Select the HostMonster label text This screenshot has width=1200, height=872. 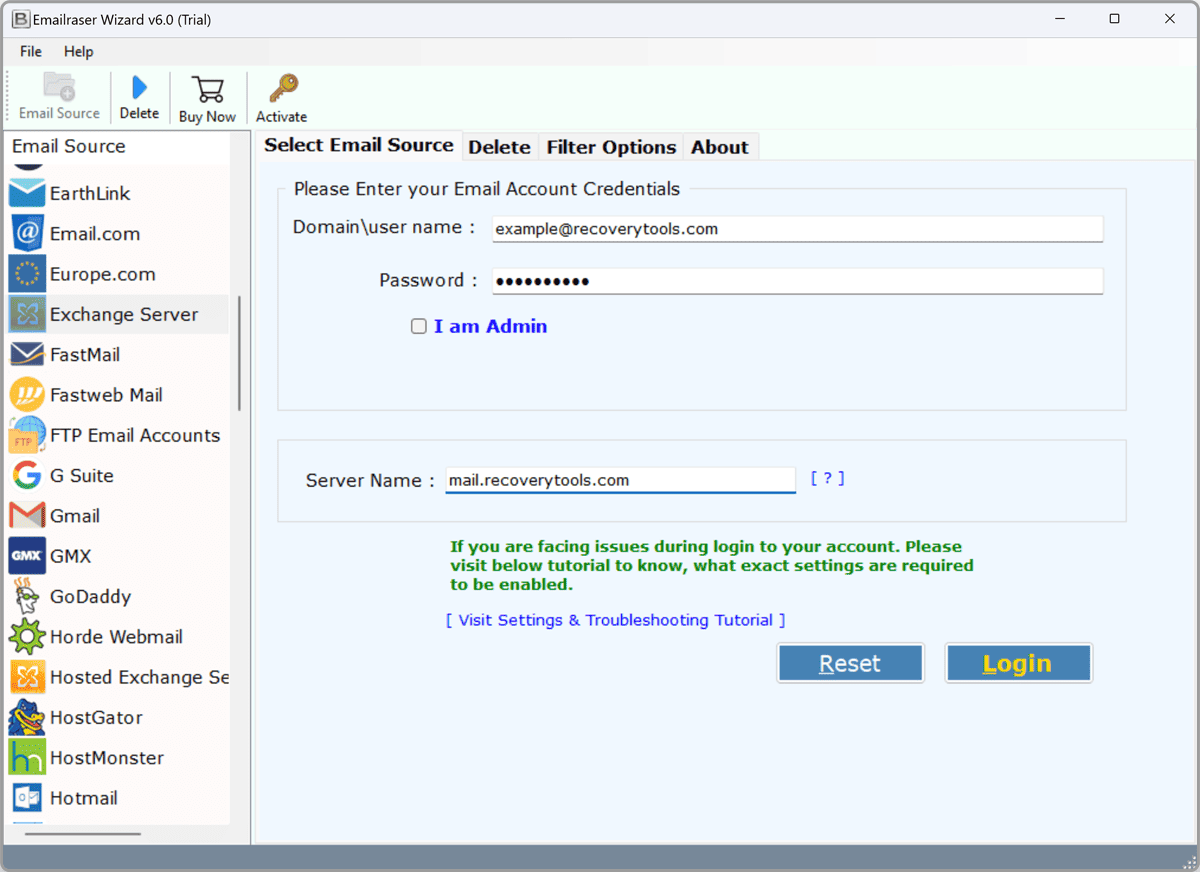tap(107, 757)
